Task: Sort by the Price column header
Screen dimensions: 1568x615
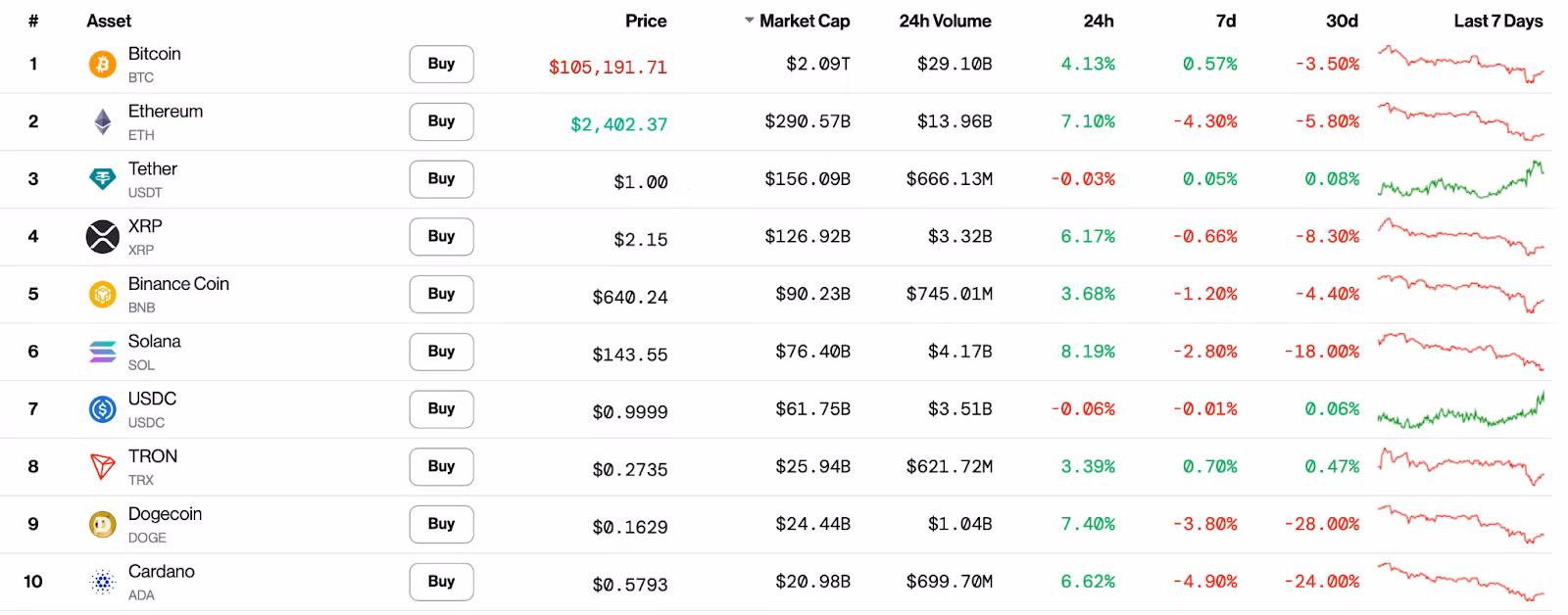Action: pos(645,21)
